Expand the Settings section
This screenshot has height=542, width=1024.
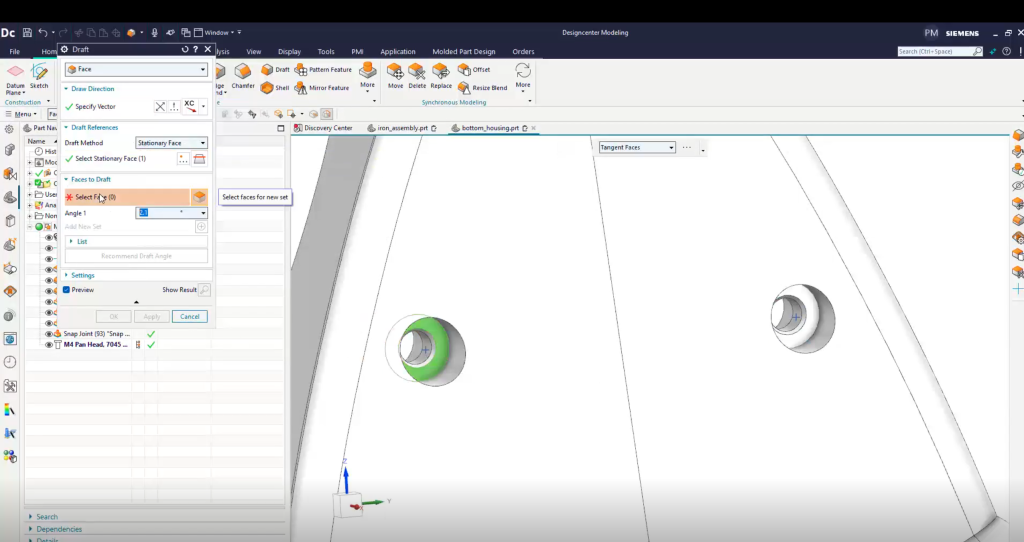(x=82, y=275)
